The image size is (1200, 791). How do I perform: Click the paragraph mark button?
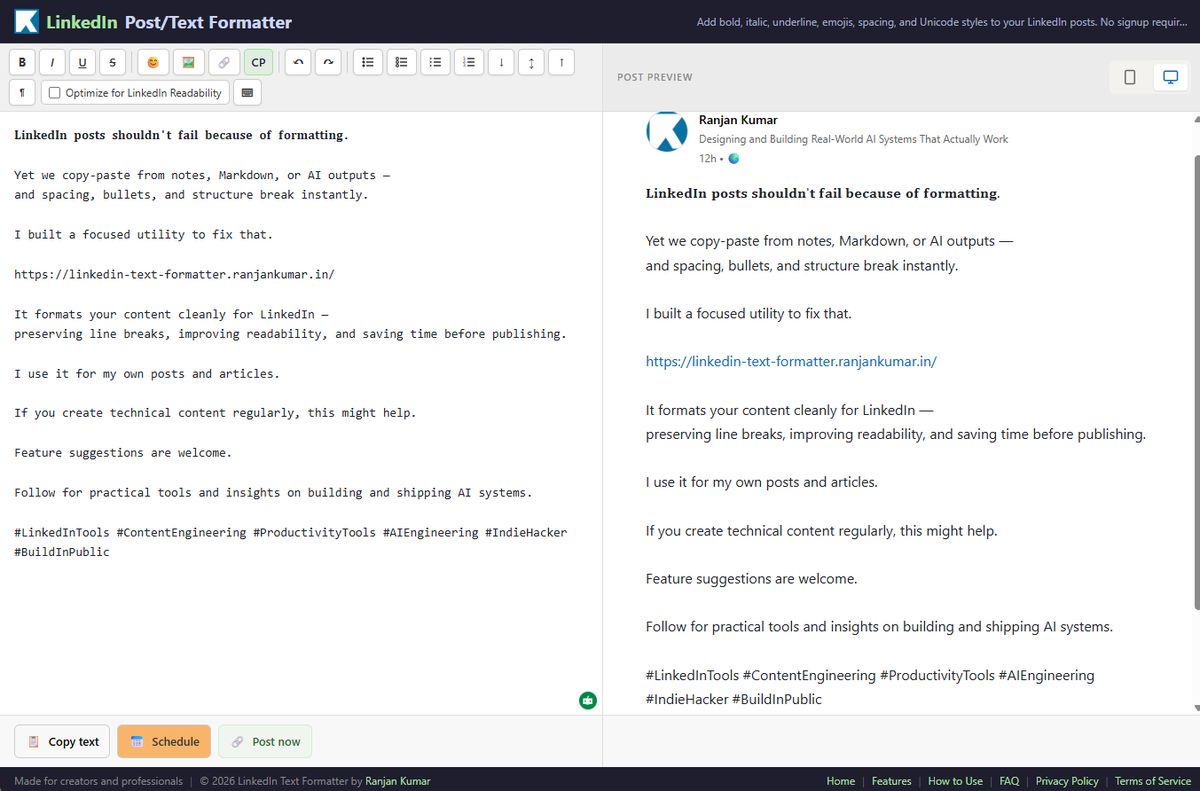pos(22,93)
